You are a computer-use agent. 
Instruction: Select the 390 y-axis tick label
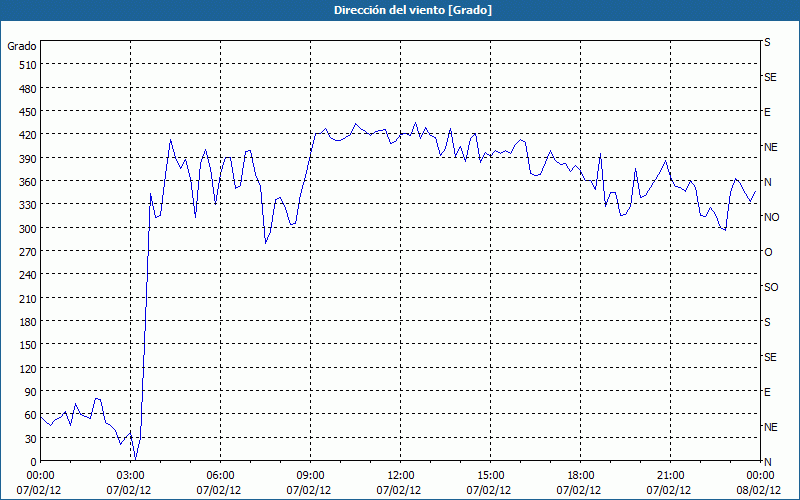point(28,159)
